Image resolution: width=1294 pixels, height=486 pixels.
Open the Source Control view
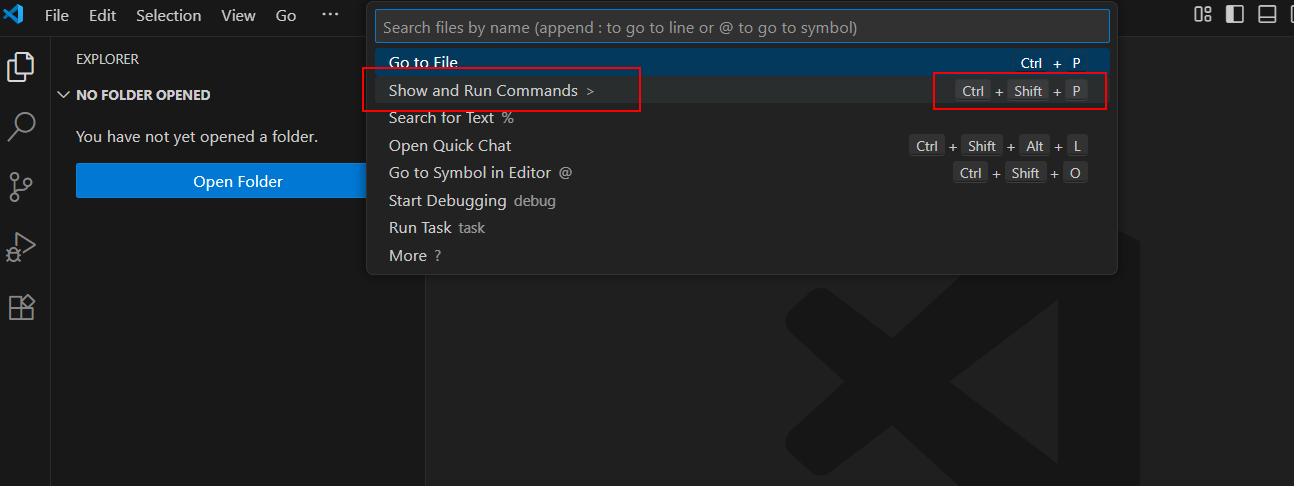pyautogui.click(x=21, y=187)
